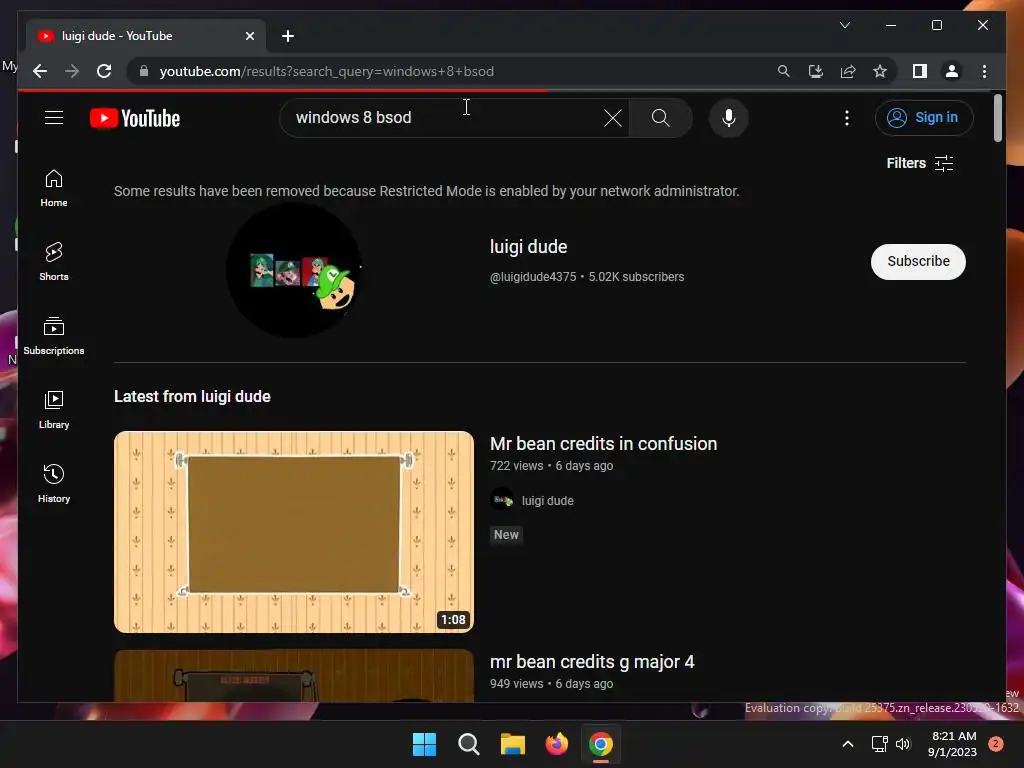Click the New badge under the video

pyautogui.click(x=506, y=535)
